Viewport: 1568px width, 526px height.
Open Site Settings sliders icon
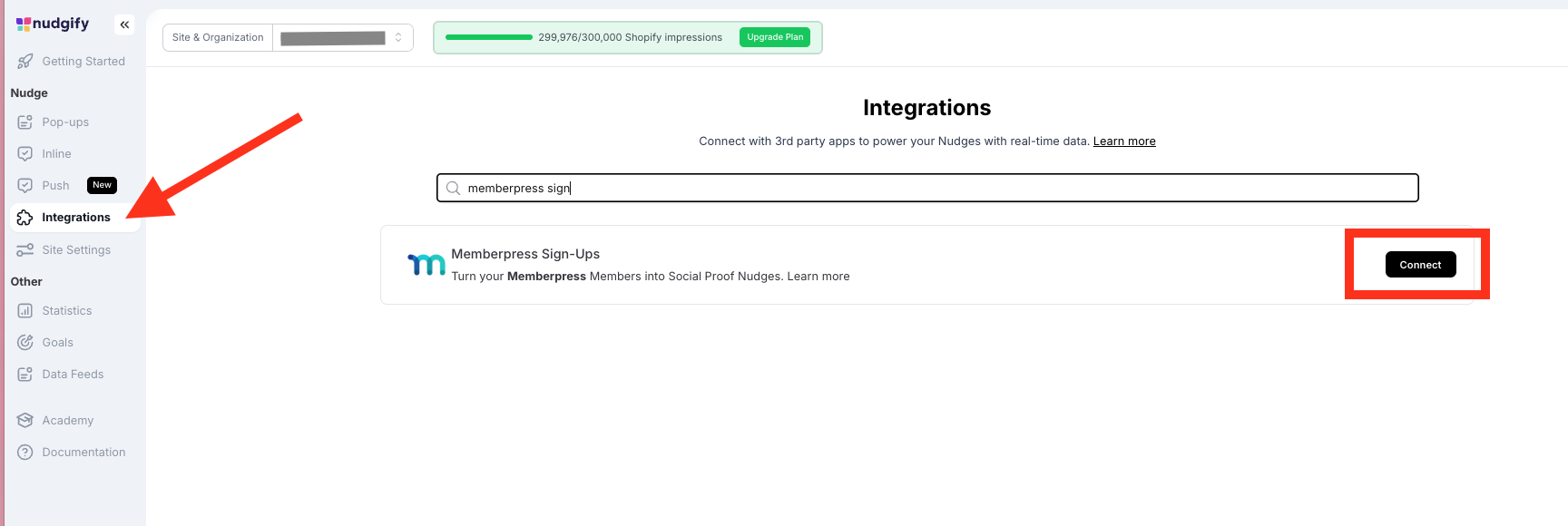point(25,250)
